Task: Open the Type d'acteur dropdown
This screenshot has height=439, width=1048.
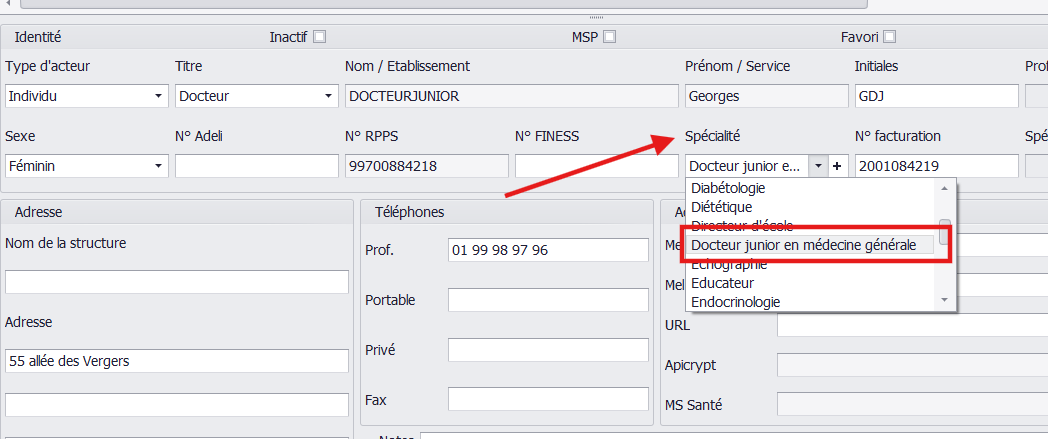Action: click(x=86, y=96)
